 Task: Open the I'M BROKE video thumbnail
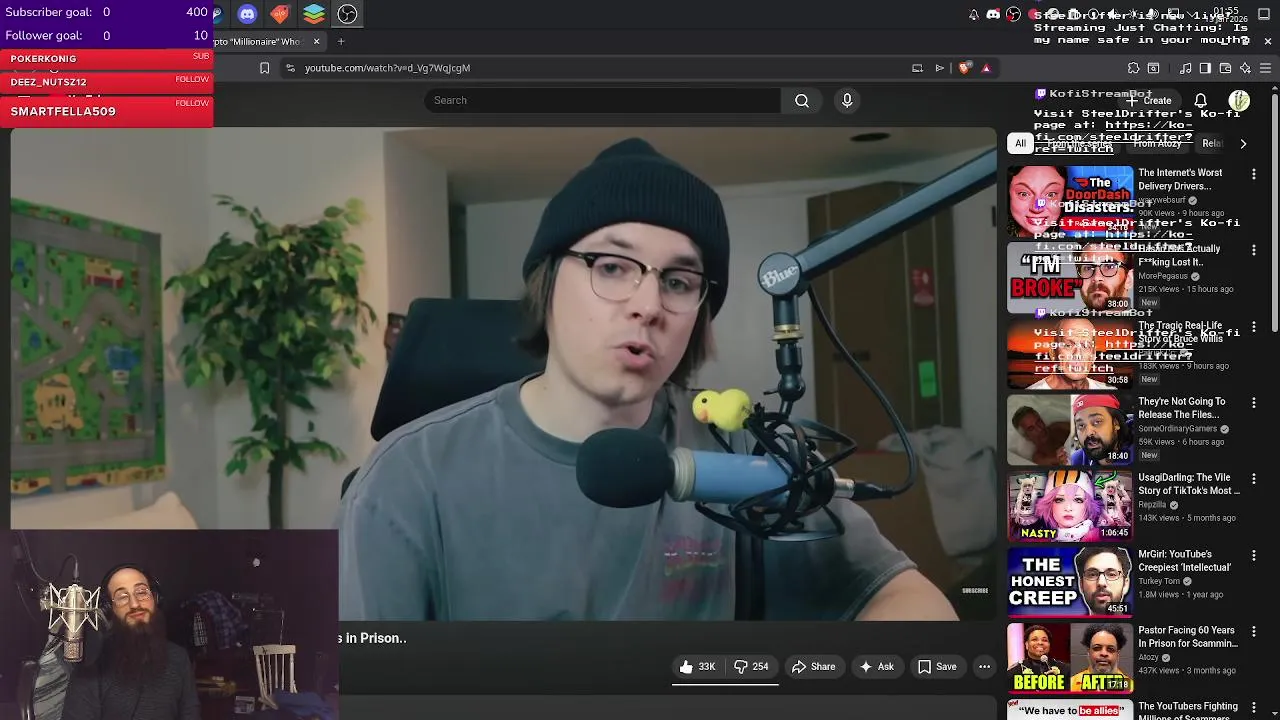1070,277
